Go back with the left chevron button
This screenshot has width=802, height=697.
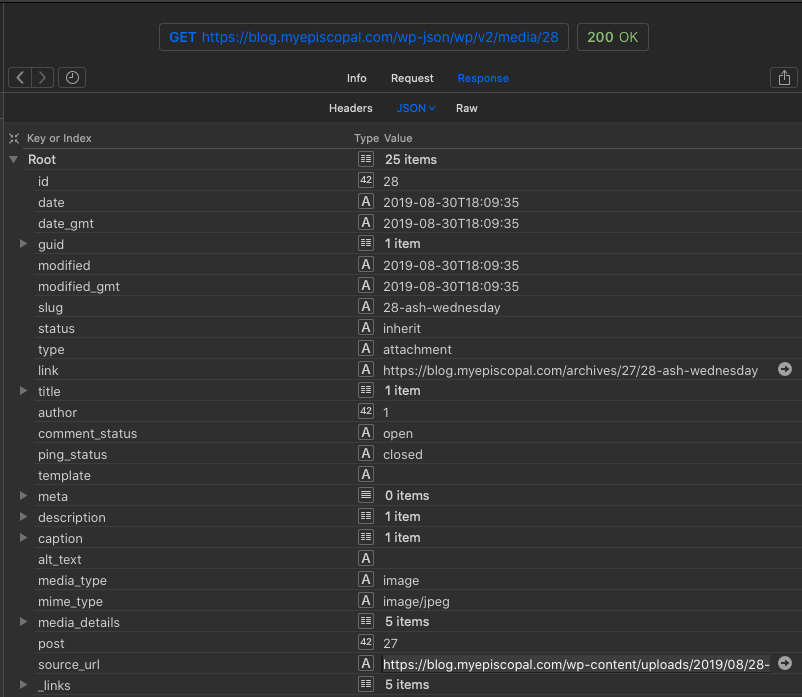click(x=20, y=78)
